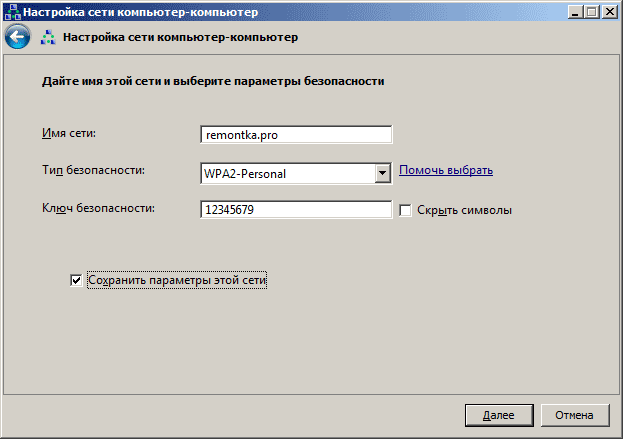Focus the network name field 'remontka.pro'

tap(296, 135)
